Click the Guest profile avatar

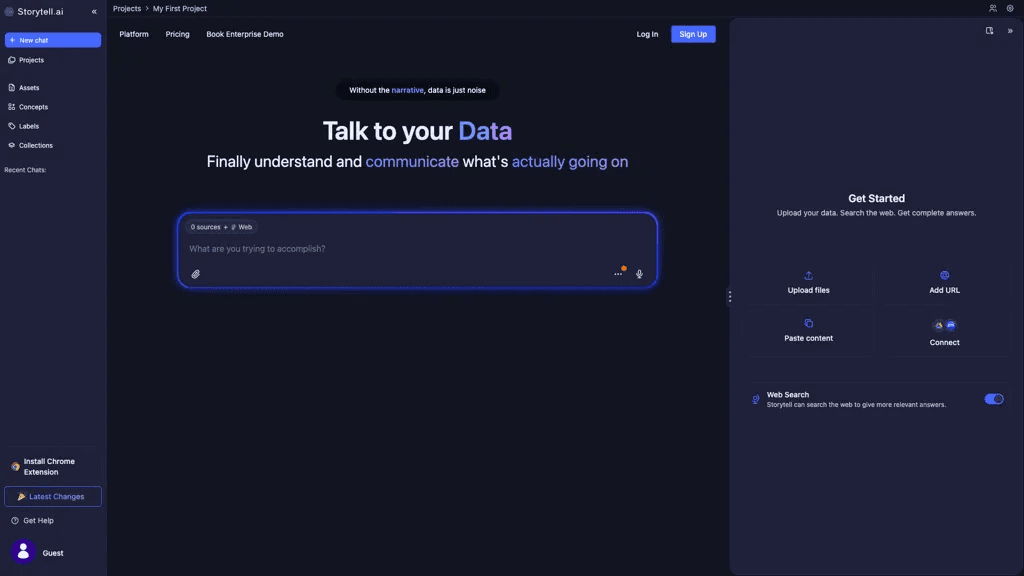(x=23, y=552)
